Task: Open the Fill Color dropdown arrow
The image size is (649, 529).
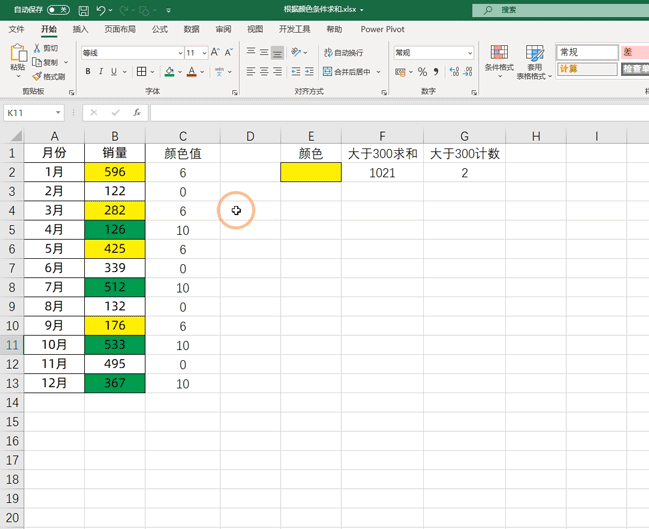Action: (180, 72)
